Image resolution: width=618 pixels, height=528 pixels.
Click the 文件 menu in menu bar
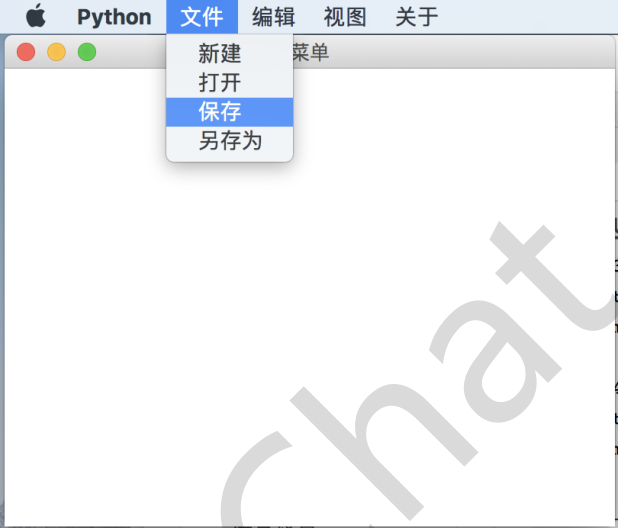(x=202, y=17)
